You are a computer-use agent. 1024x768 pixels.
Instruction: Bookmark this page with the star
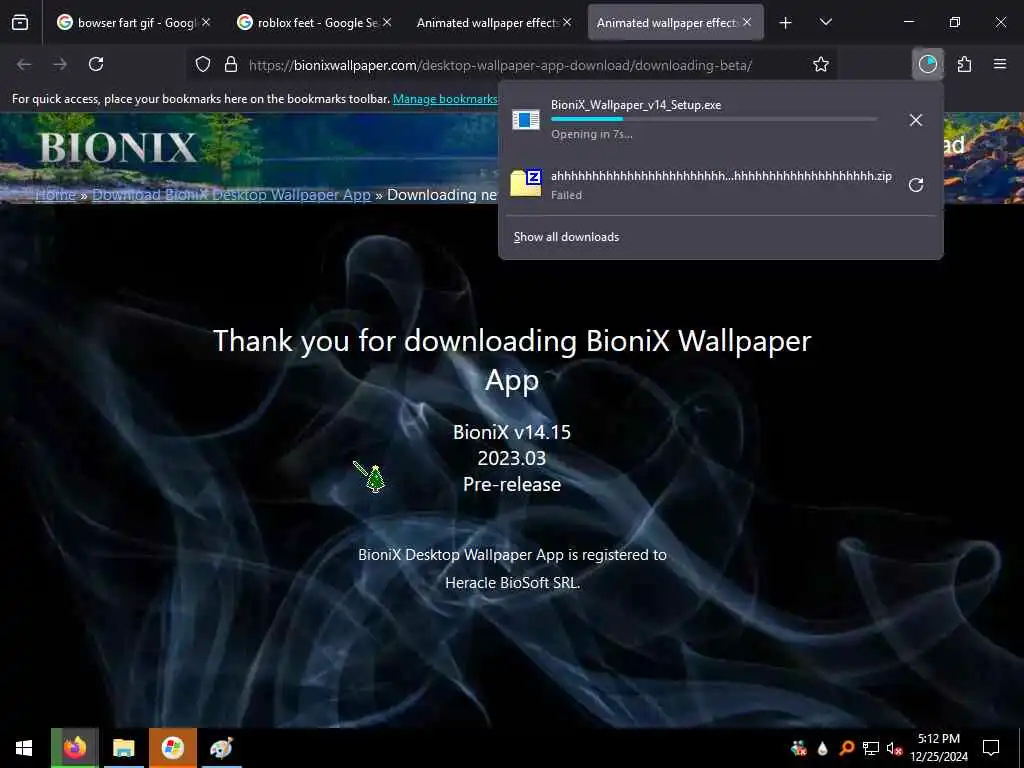[821, 64]
